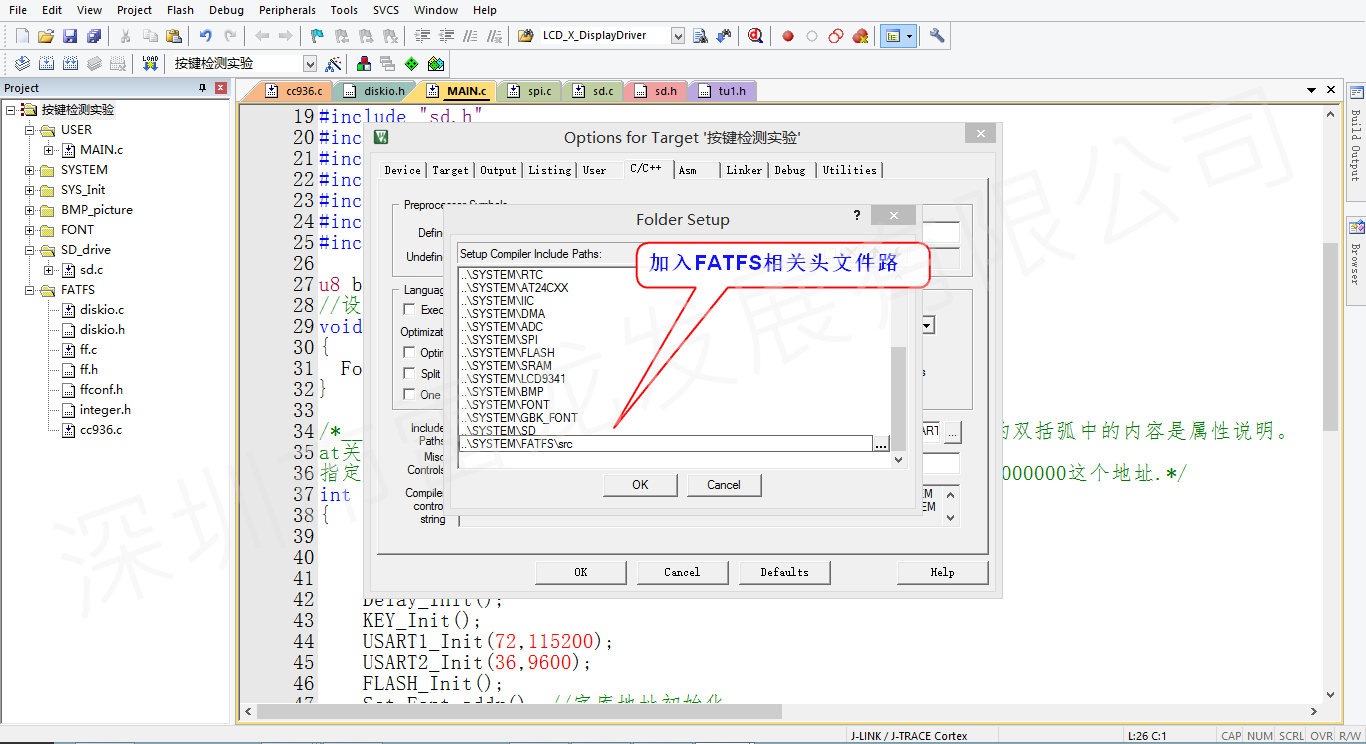Tick the One ELF Section checkbox

[x=409, y=394]
